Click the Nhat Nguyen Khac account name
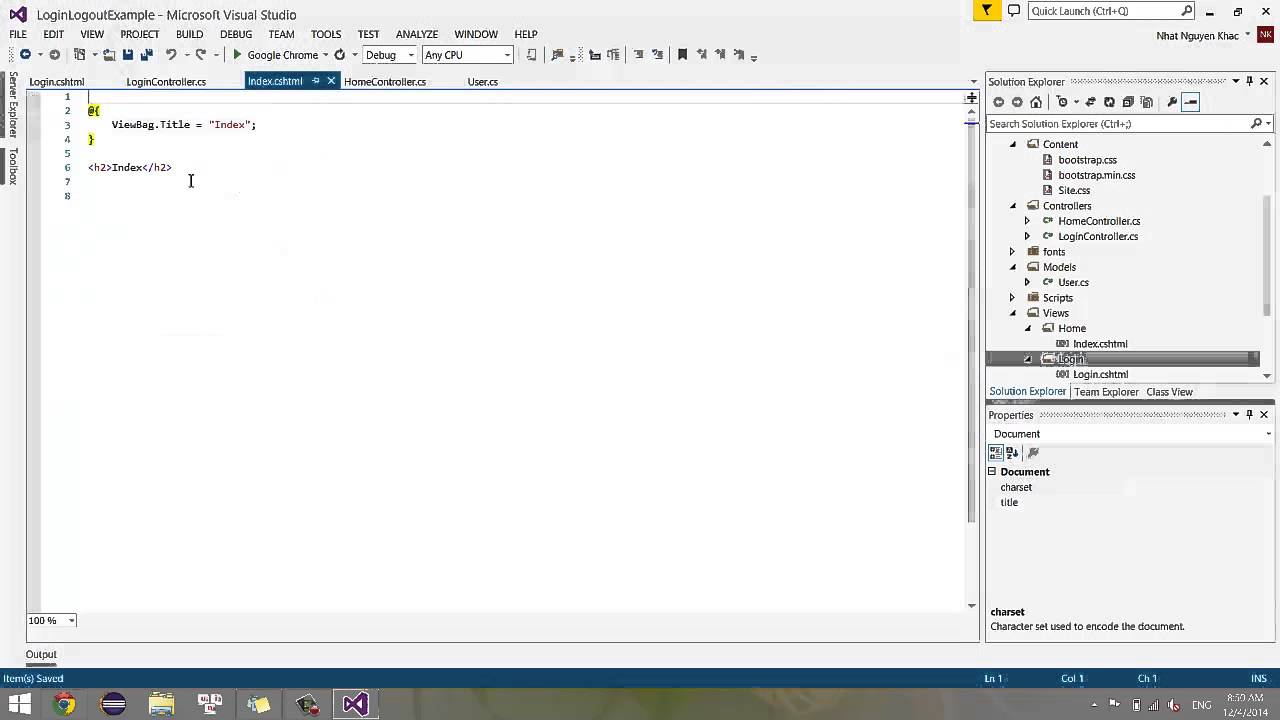1280x720 pixels. (1197, 36)
